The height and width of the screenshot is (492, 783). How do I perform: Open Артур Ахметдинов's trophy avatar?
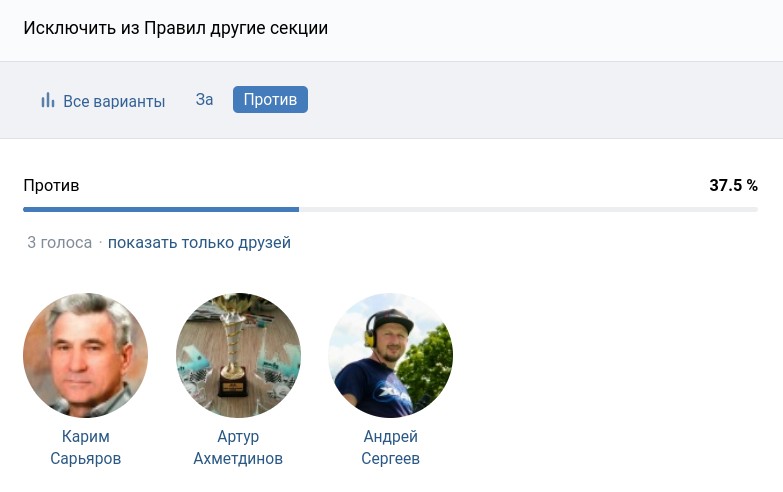pyautogui.click(x=238, y=355)
